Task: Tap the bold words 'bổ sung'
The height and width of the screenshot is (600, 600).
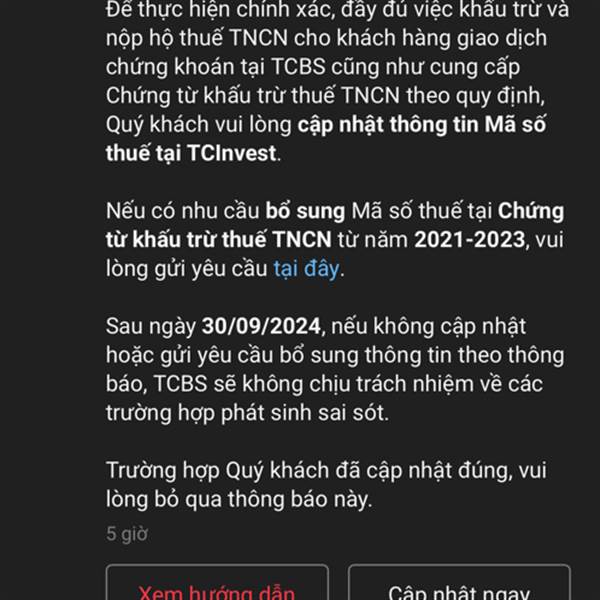Action: [x=305, y=212]
